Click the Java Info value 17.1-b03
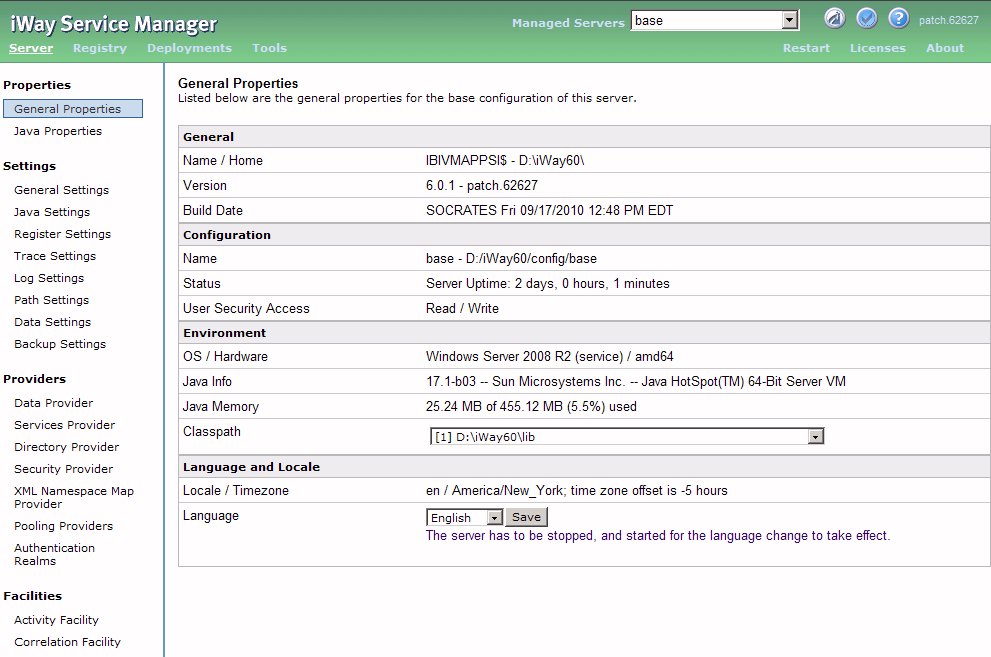 (x=635, y=382)
